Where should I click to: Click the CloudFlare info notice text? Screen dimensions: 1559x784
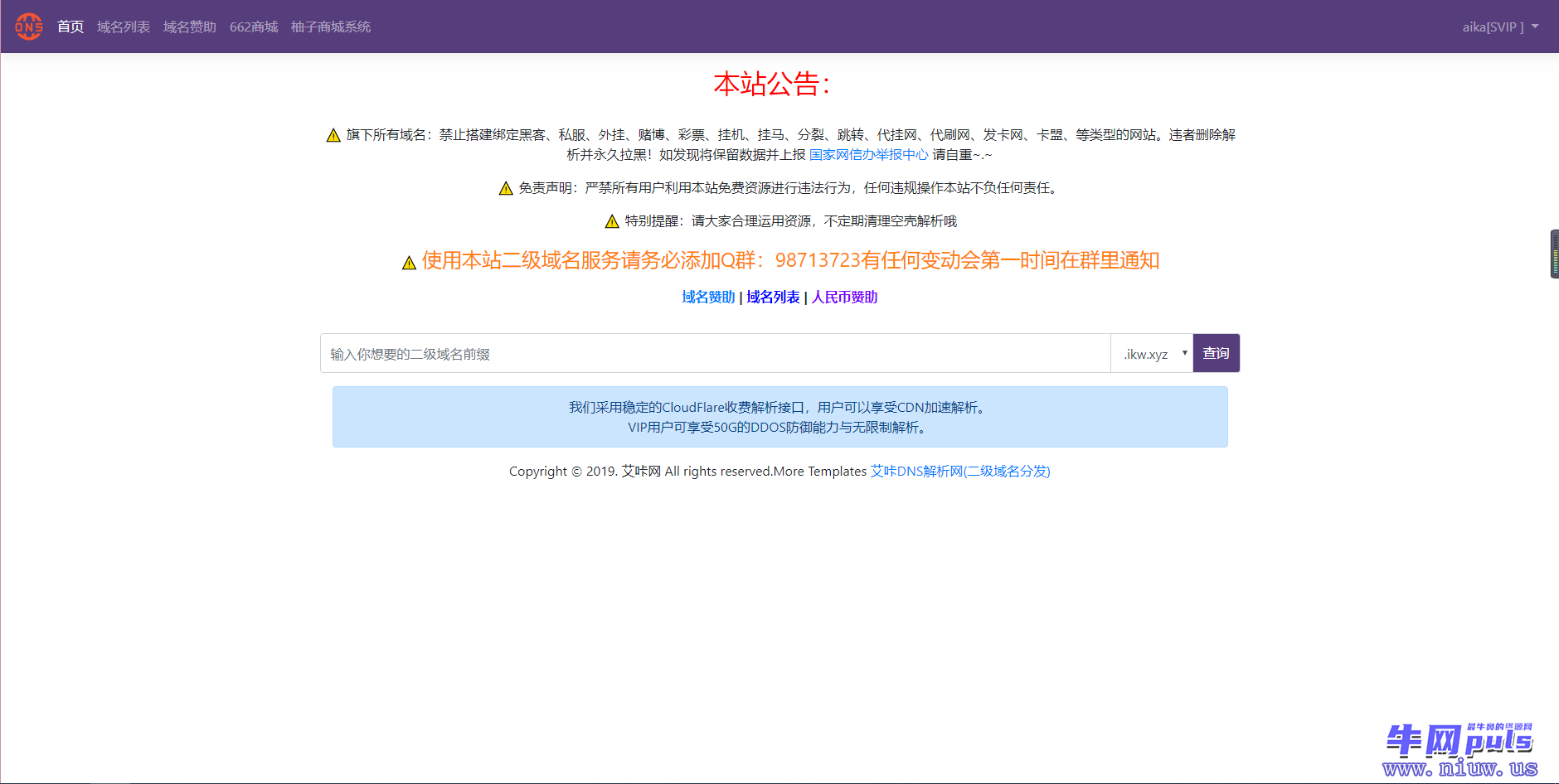[x=779, y=417]
